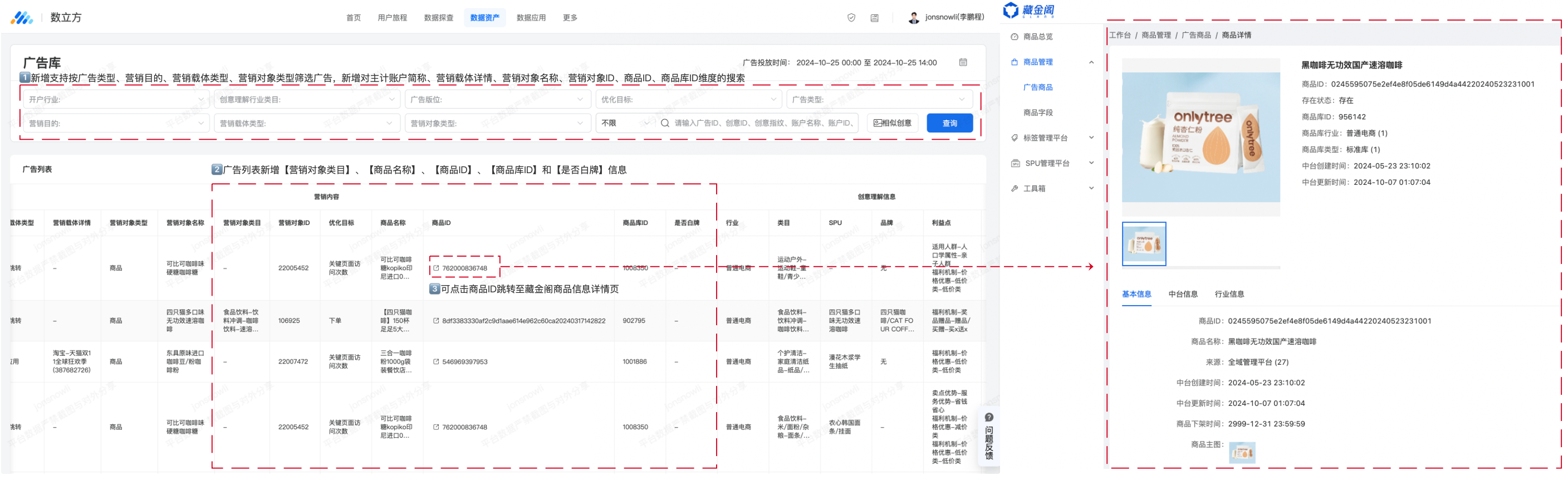Click the 商品库ID column header

coord(635,223)
